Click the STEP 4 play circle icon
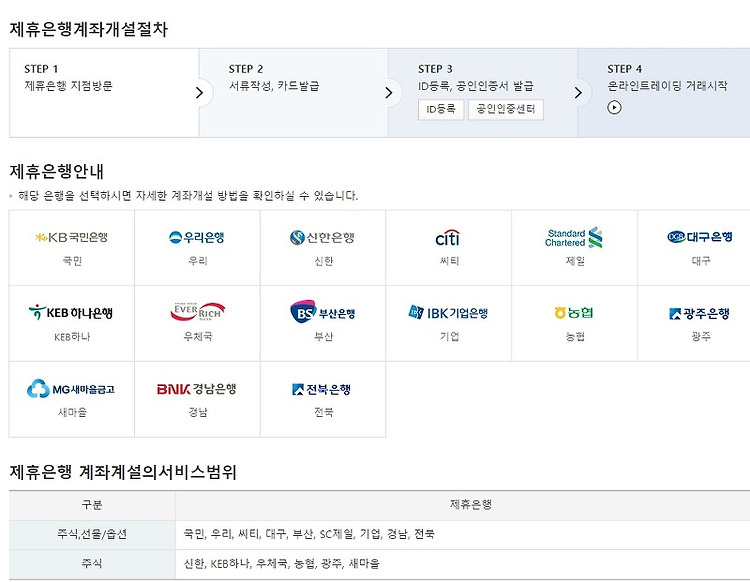 point(614,108)
